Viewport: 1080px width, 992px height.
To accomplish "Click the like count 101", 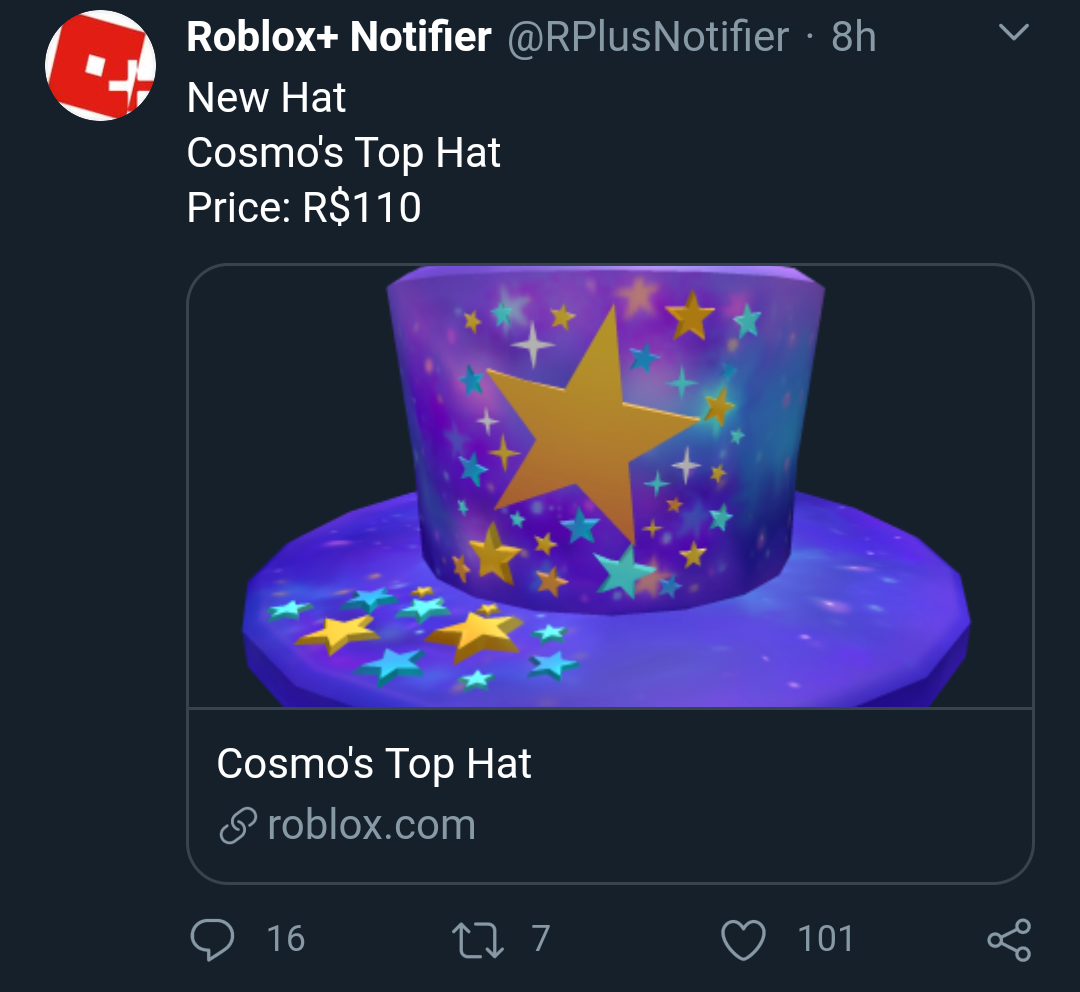I will pyautogui.click(x=825, y=939).
